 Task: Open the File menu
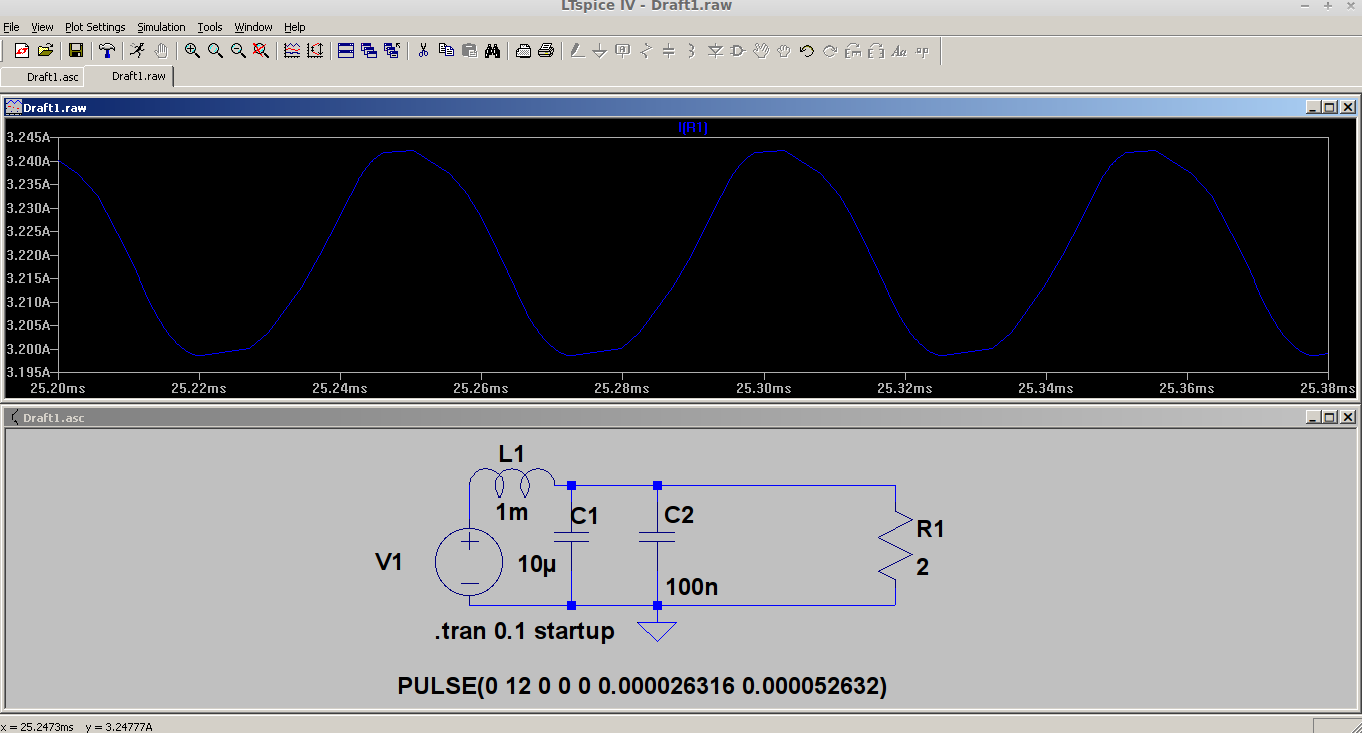[x=11, y=27]
